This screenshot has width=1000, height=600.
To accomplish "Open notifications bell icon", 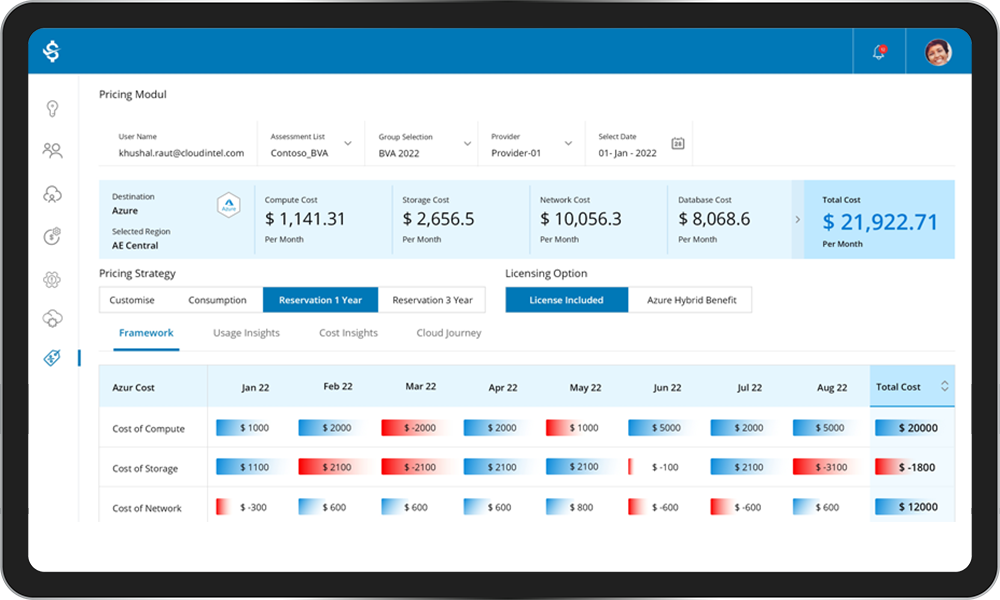I will [x=879, y=52].
